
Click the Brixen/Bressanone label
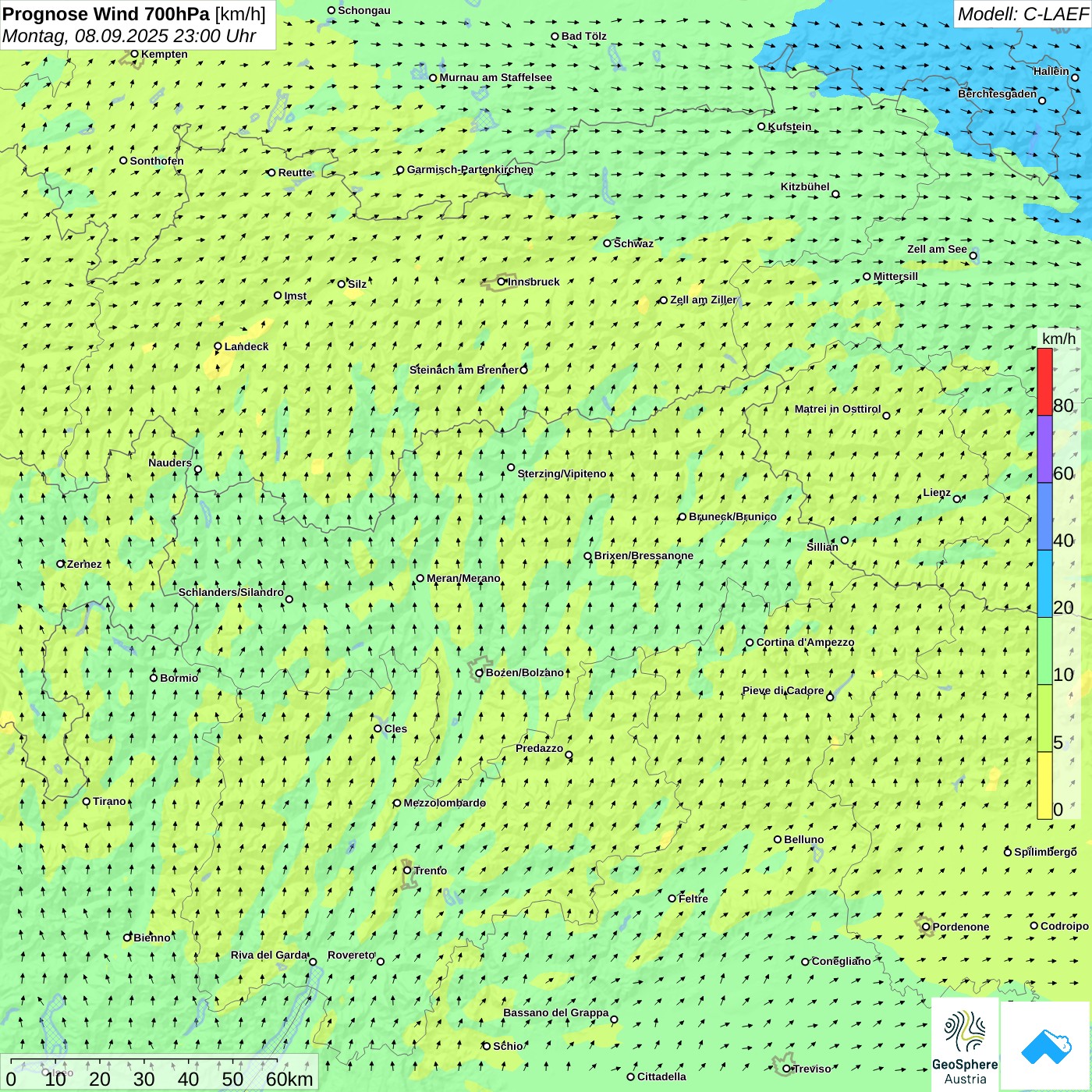(643, 555)
